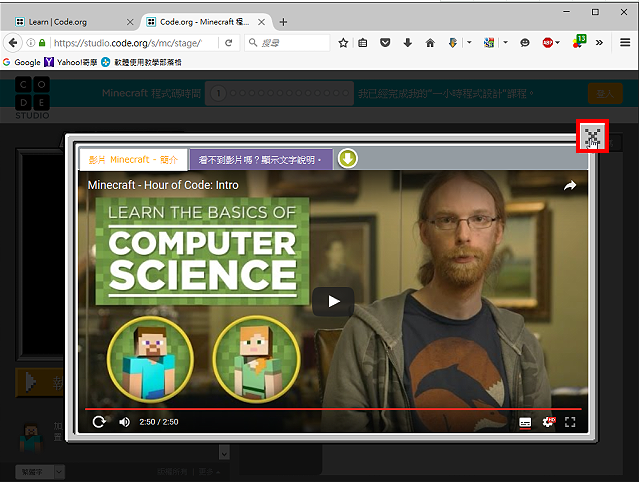The width and height of the screenshot is (643, 485).
Task: Expand the dropdown beside the grid extension
Action: click(x=505, y=42)
